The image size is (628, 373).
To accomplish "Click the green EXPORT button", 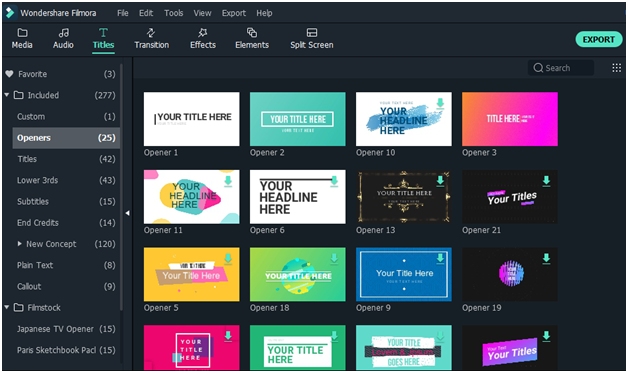I will pyautogui.click(x=599, y=39).
